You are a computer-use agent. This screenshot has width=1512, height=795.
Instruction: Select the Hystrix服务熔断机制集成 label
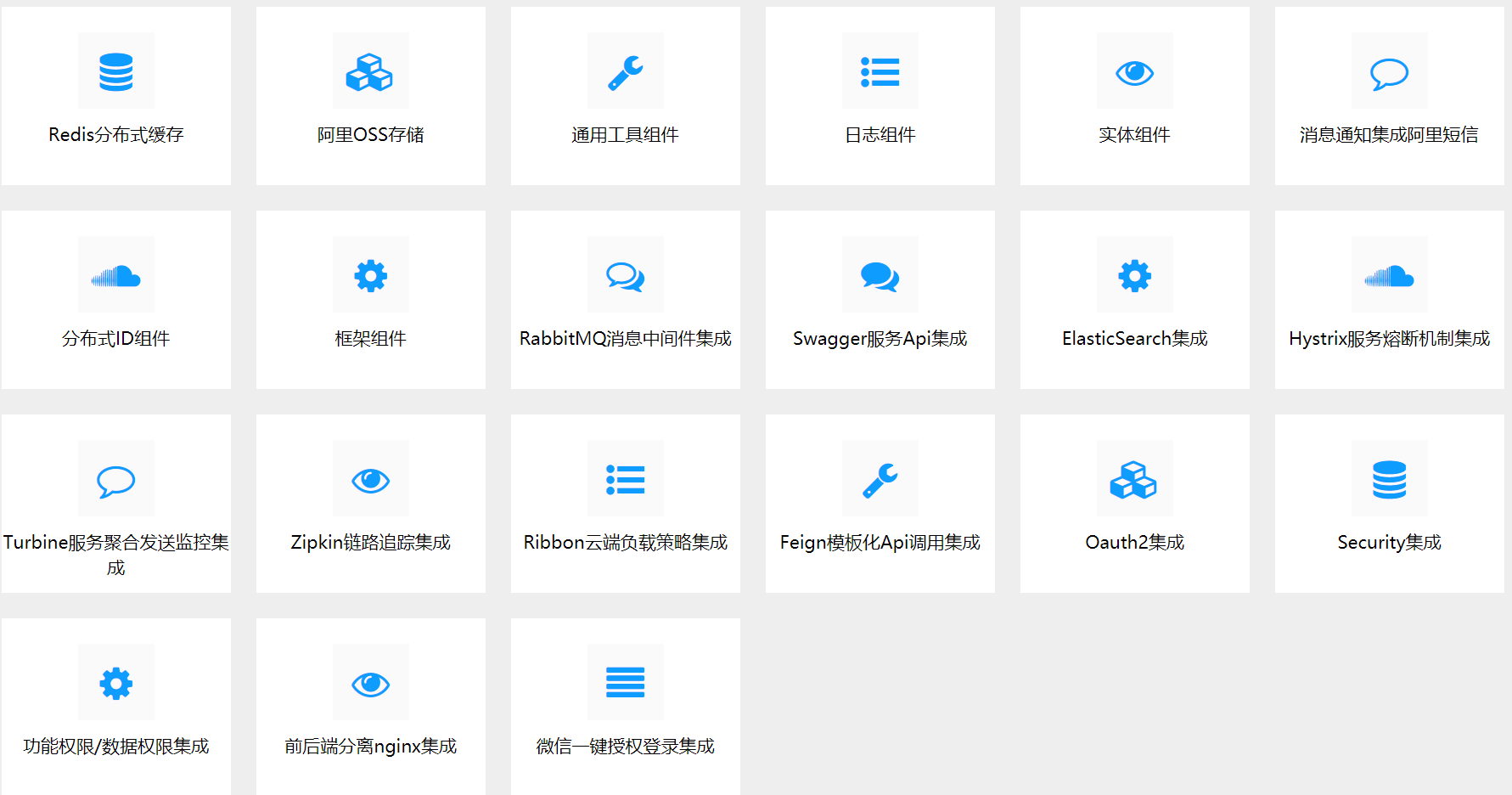(1390, 338)
